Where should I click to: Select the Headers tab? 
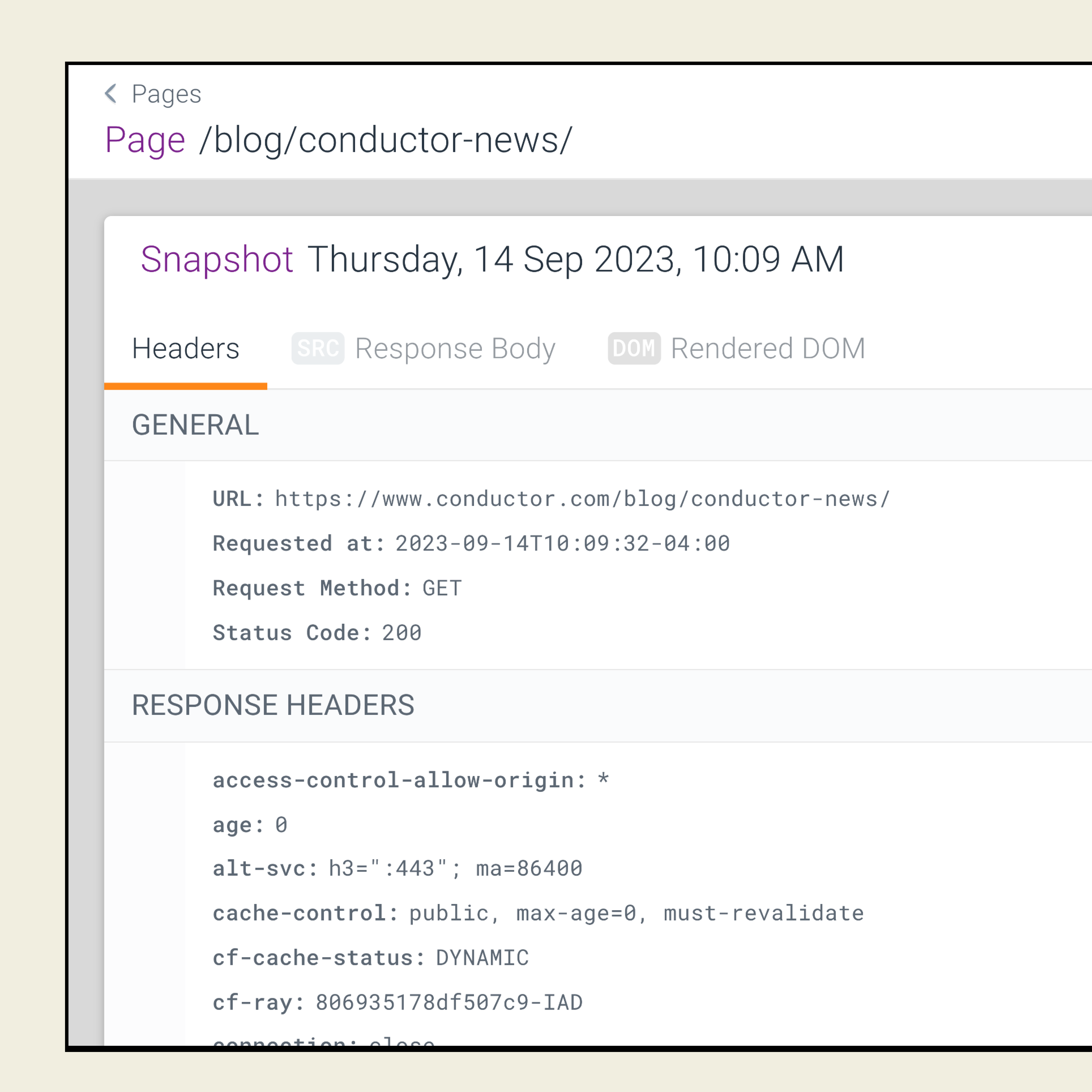click(185, 349)
